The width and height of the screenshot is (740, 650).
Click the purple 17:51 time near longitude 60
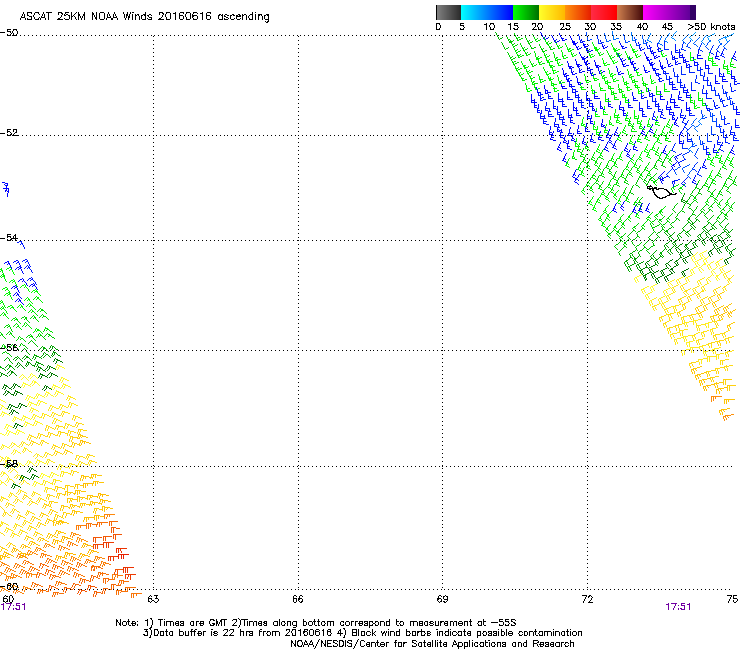tap(13, 607)
